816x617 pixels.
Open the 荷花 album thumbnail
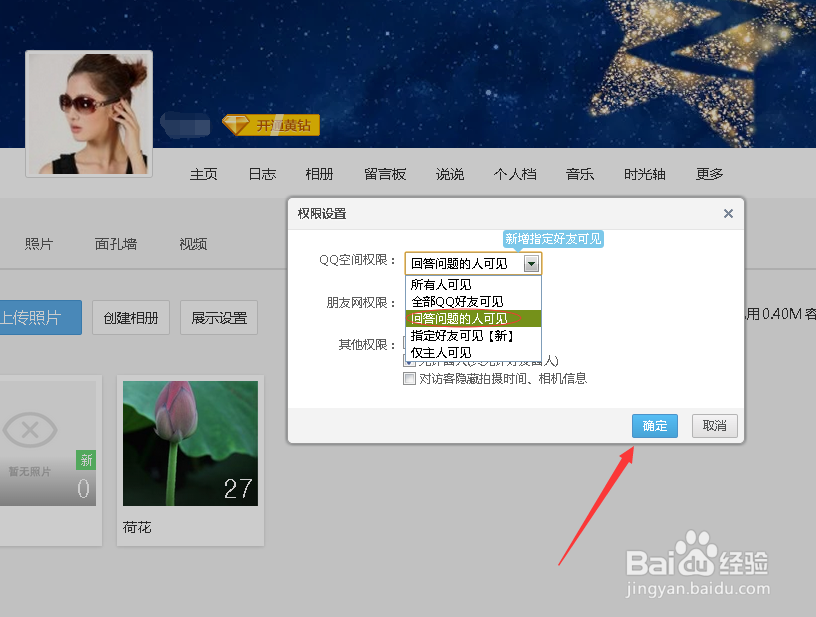190,443
